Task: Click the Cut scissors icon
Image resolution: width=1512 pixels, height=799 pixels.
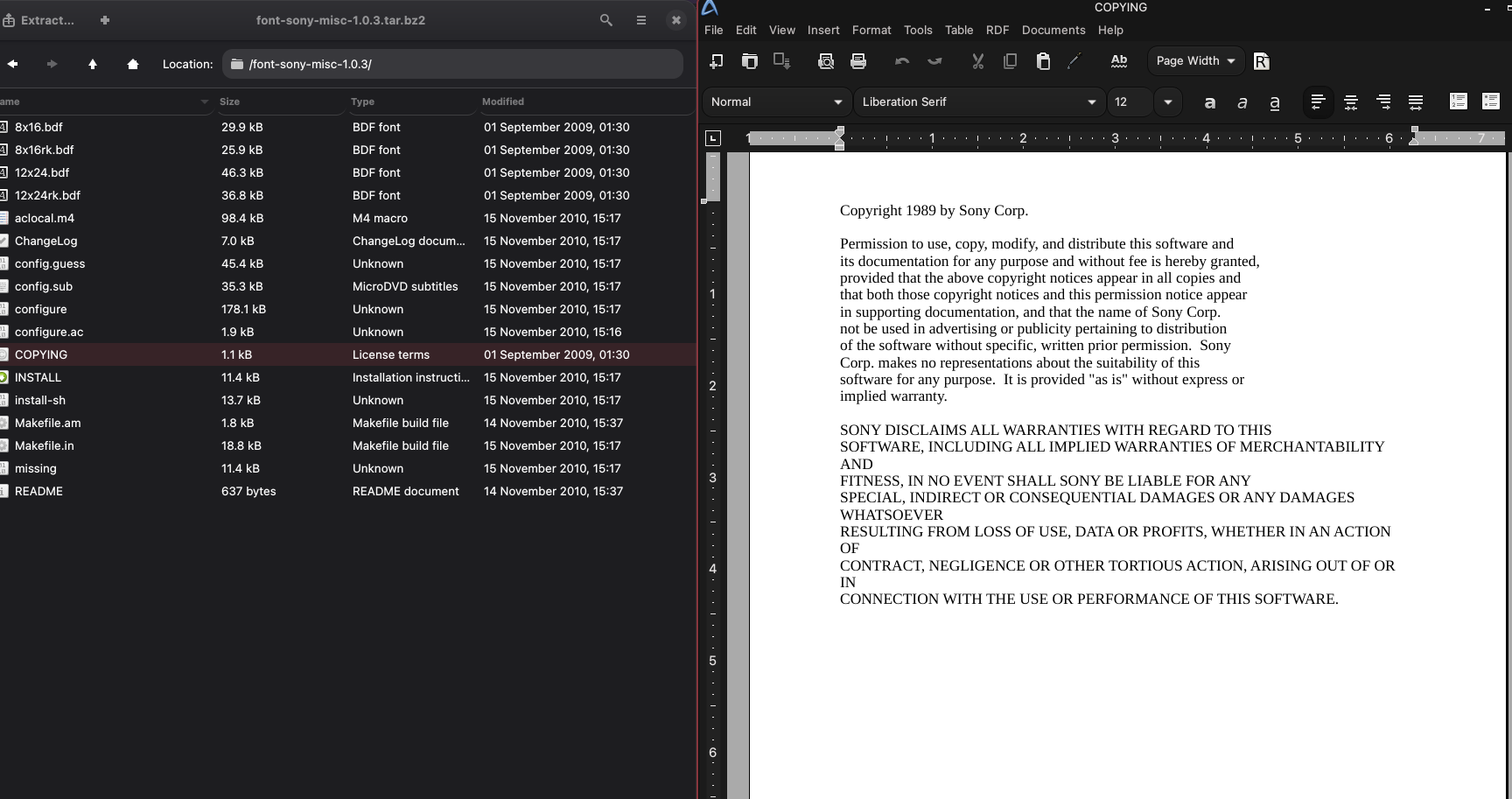Action: tap(978, 61)
